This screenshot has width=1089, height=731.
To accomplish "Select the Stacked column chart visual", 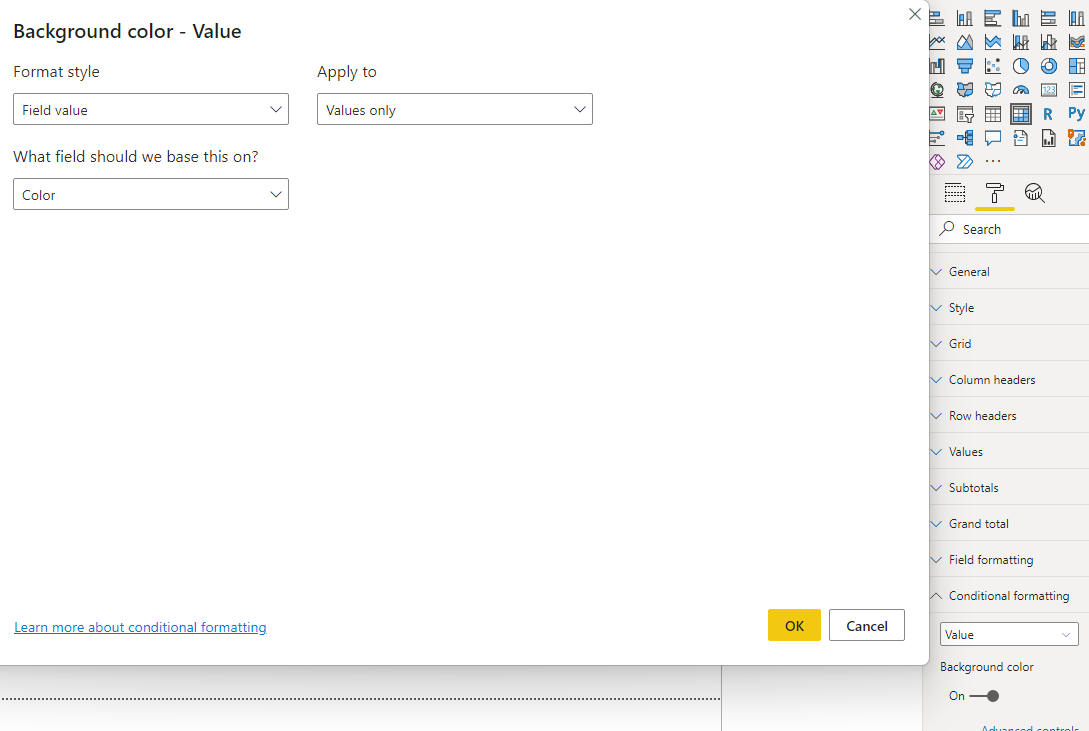I will (x=965, y=18).
